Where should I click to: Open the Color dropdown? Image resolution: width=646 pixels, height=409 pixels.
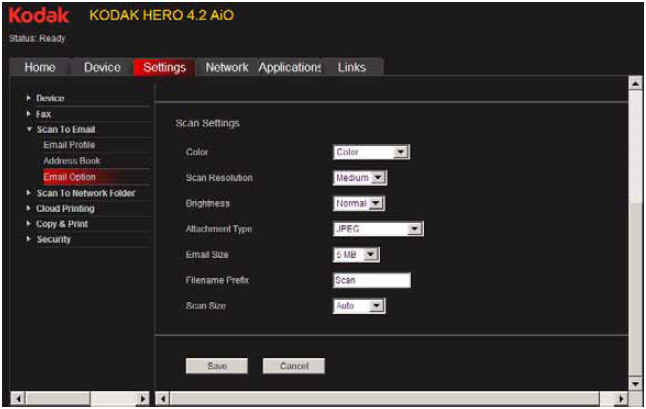(371, 152)
